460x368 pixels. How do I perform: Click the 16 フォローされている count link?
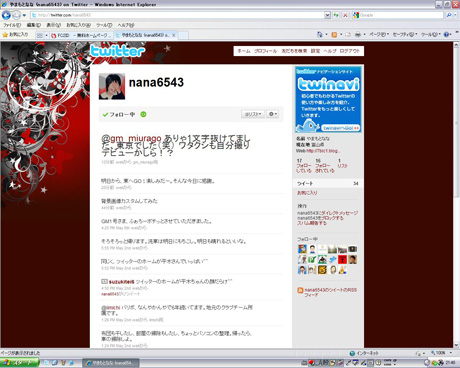325,166
